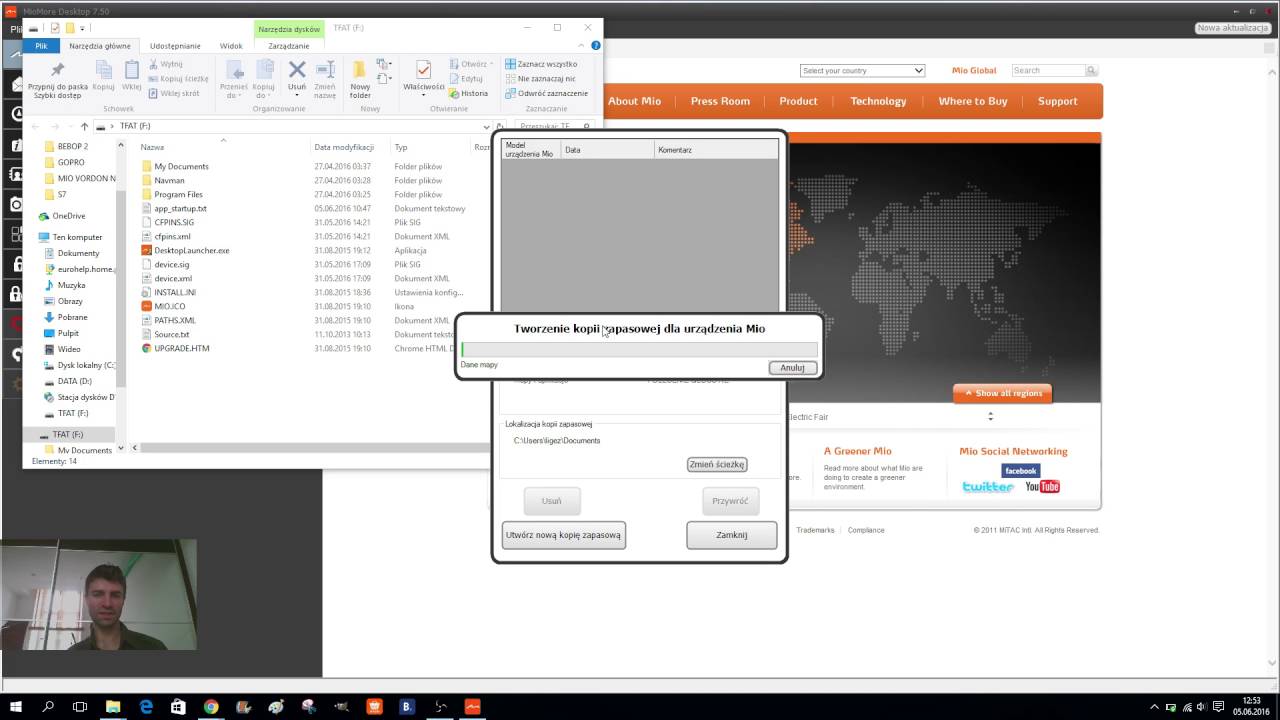
Task: Click the Przeszukaj search box in Explorer
Action: [x=557, y=126]
